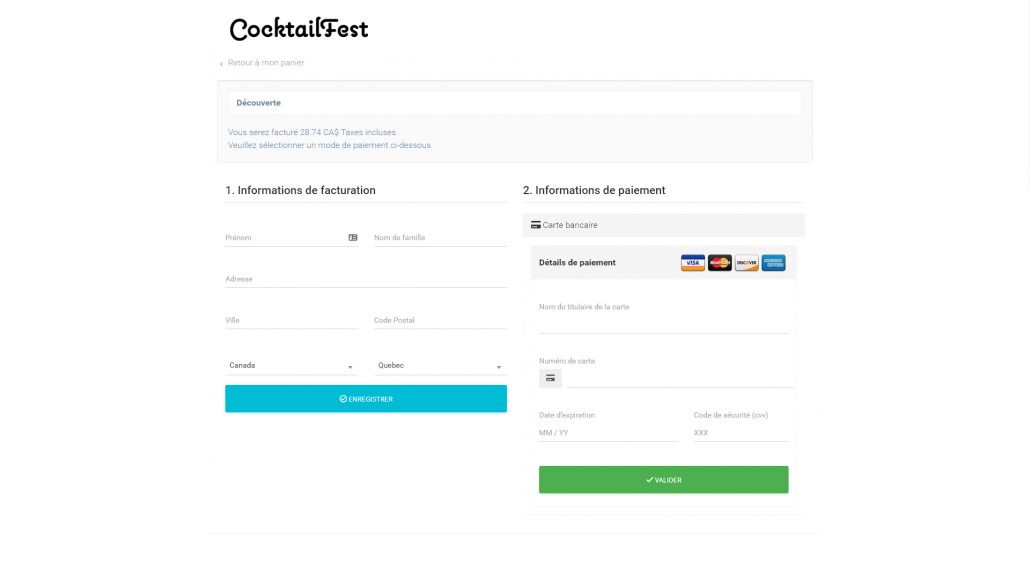
Task: Follow the Retour à mon panier link
Action: coord(265,63)
